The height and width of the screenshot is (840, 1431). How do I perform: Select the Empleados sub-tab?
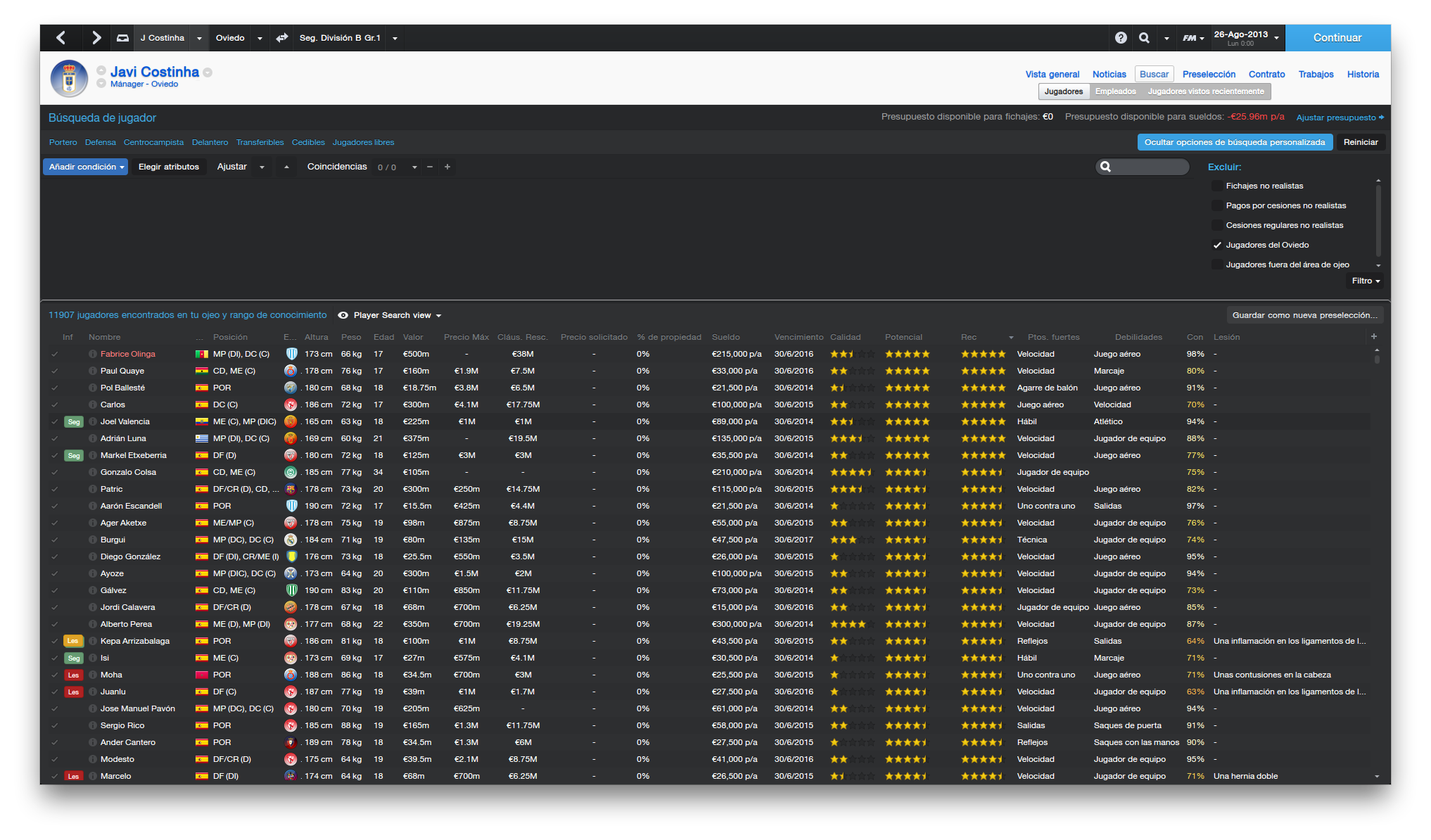pyautogui.click(x=1115, y=91)
